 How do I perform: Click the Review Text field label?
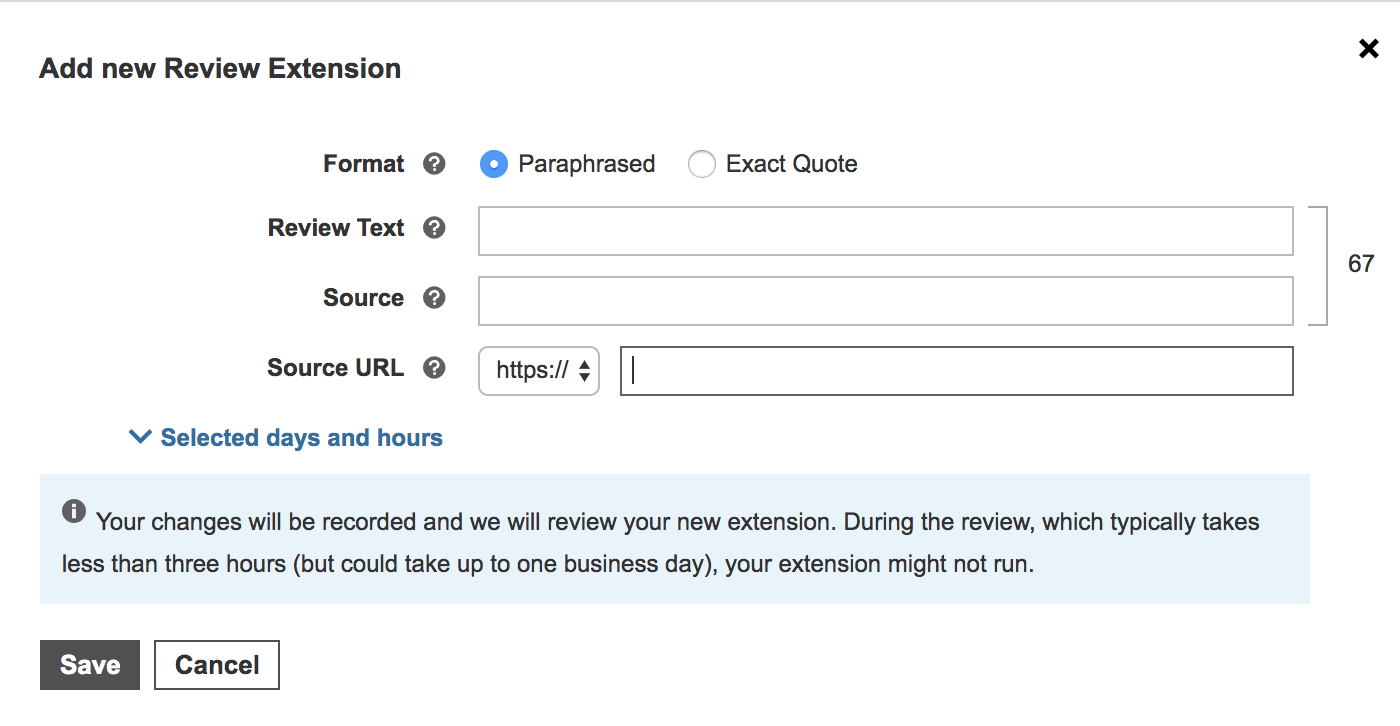tap(336, 228)
